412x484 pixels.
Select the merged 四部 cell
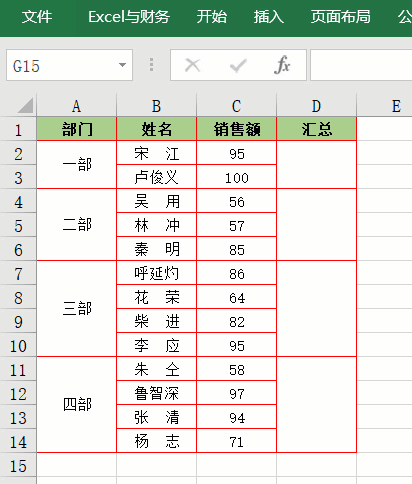point(77,405)
